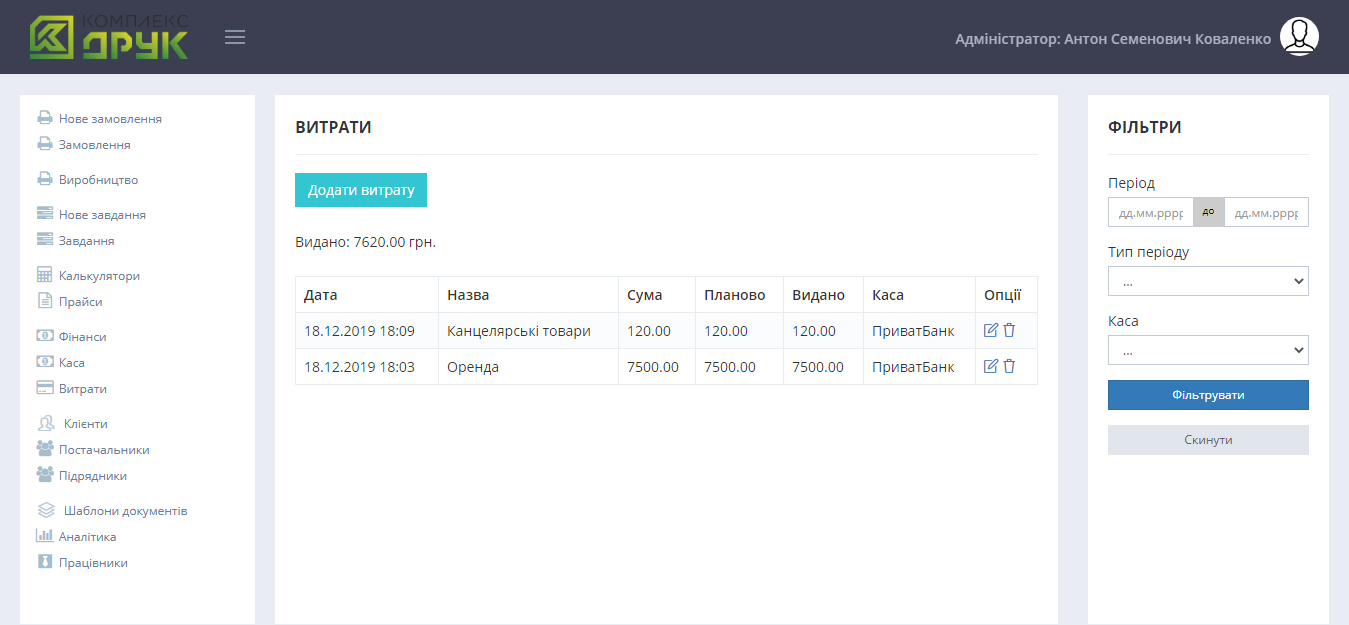Click the period start date field
The height and width of the screenshot is (625, 1349).
click(x=1150, y=213)
